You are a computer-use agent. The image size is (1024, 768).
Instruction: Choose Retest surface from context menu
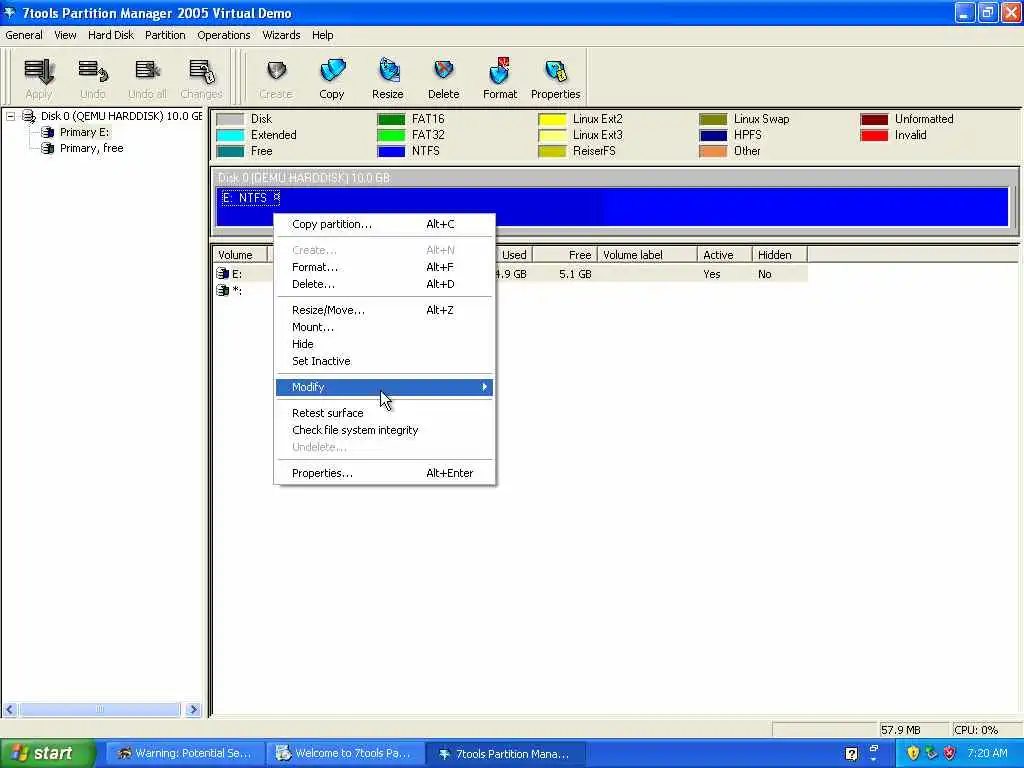click(x=384, y=413)
